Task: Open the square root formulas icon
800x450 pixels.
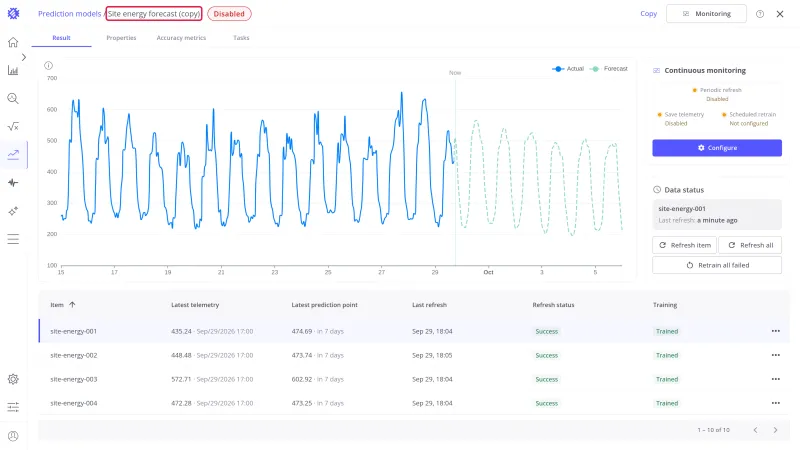Action: tap(13, 127)
